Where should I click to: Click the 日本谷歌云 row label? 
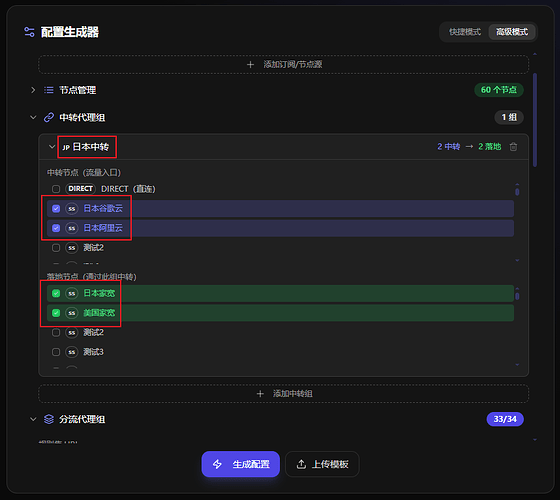pyautogui.click(x=103, y=208)
